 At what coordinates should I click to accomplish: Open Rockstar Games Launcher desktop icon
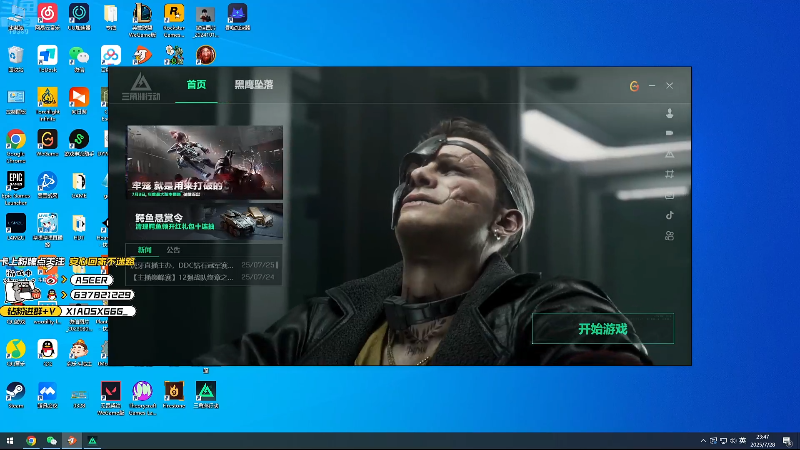coord(174,19)
